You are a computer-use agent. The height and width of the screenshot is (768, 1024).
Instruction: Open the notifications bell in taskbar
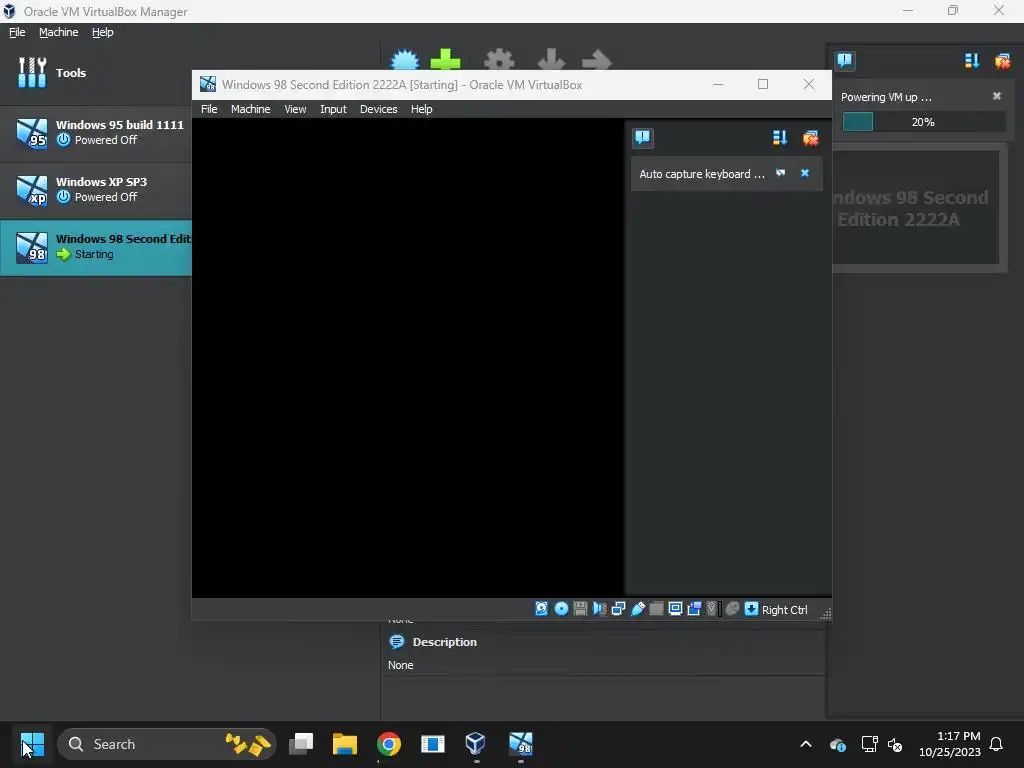pos(996,744)
